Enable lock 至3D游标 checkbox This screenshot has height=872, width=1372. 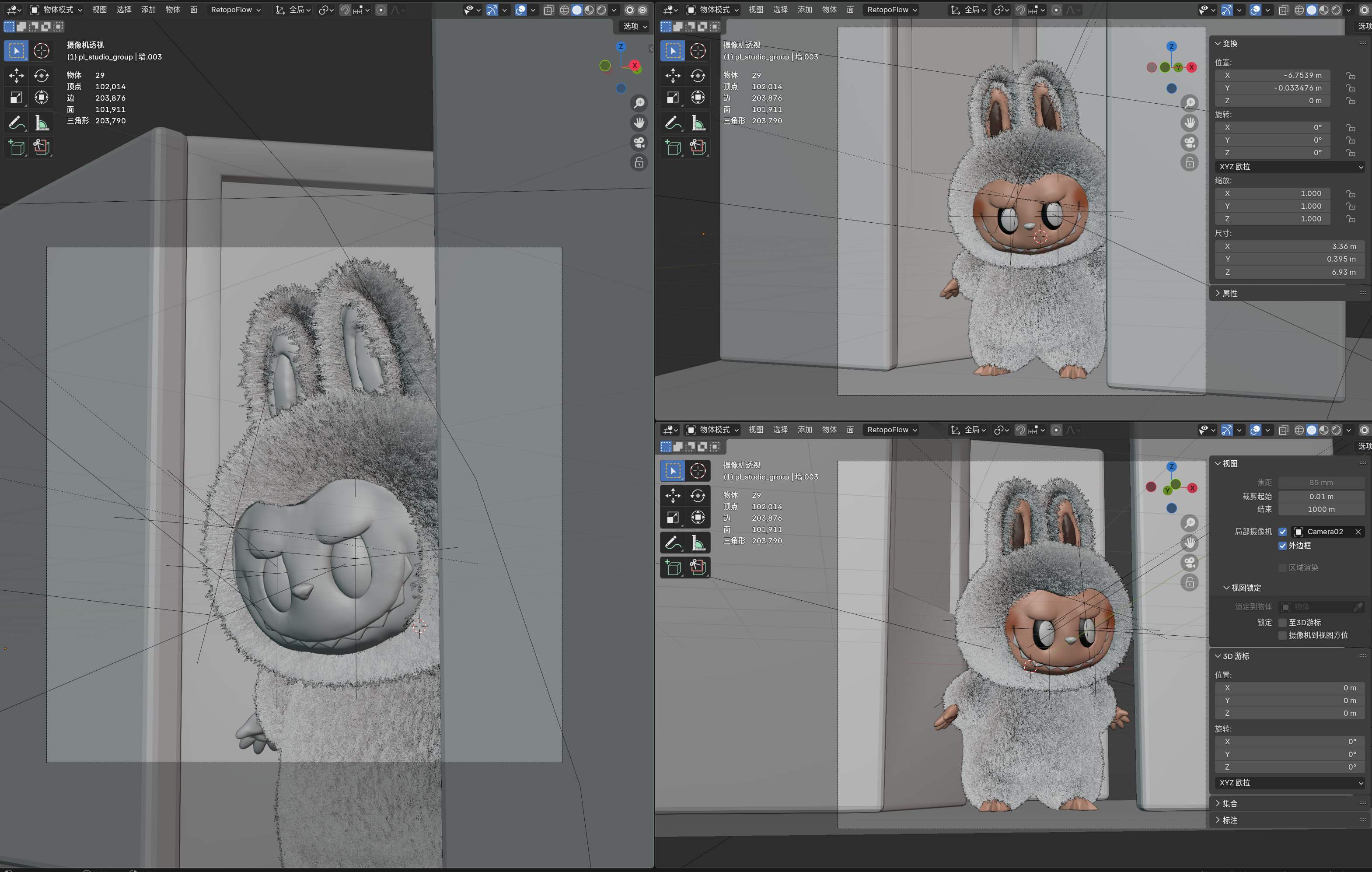(1282, 622)
